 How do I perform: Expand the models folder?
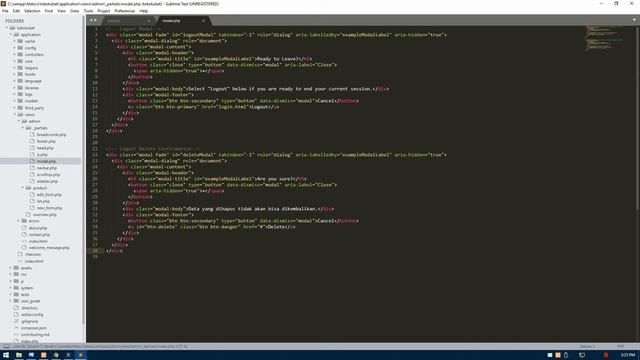(15, 101)
